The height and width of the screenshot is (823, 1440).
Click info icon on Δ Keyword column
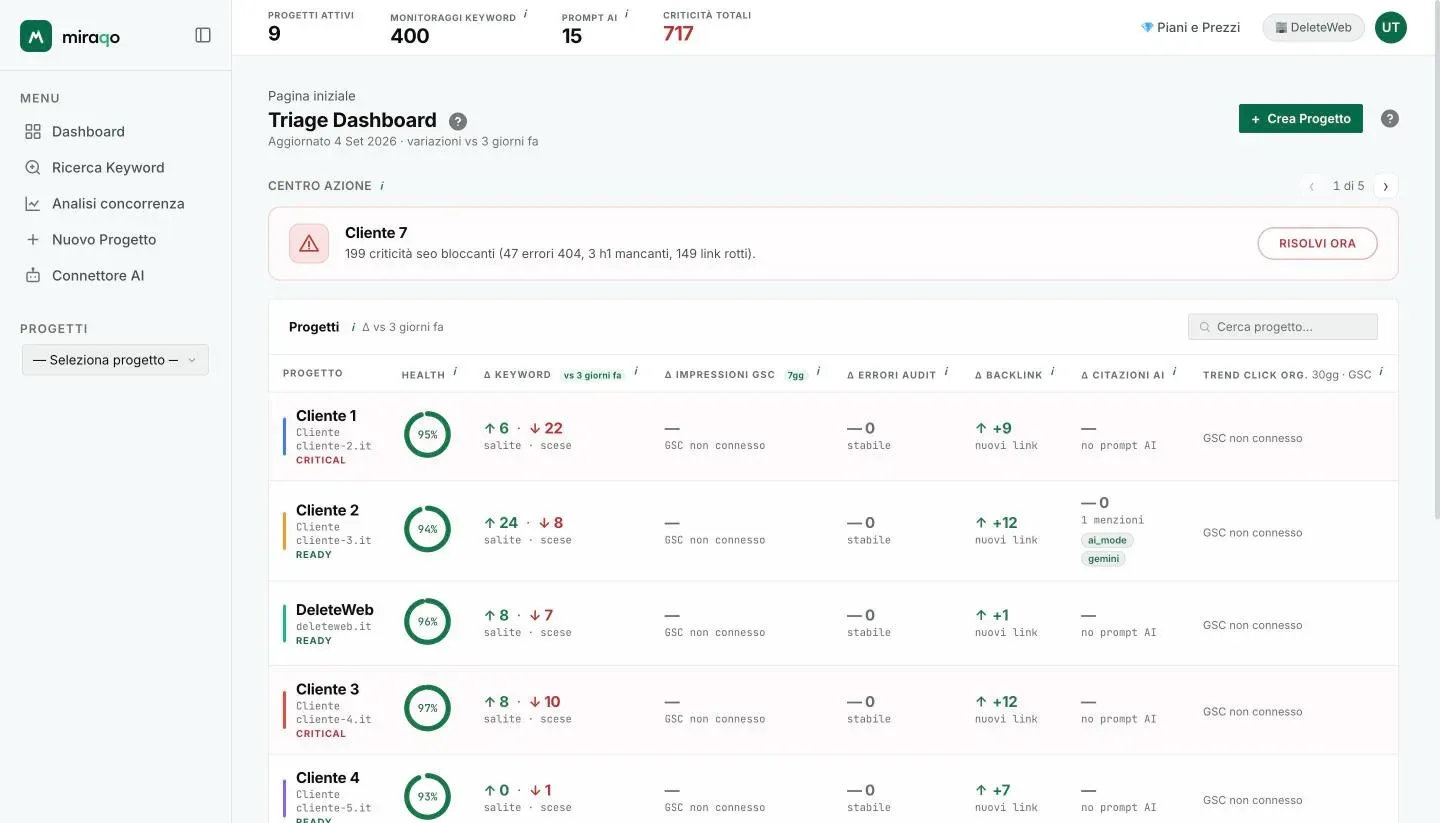pyautogui.click(x=636, y=372)
